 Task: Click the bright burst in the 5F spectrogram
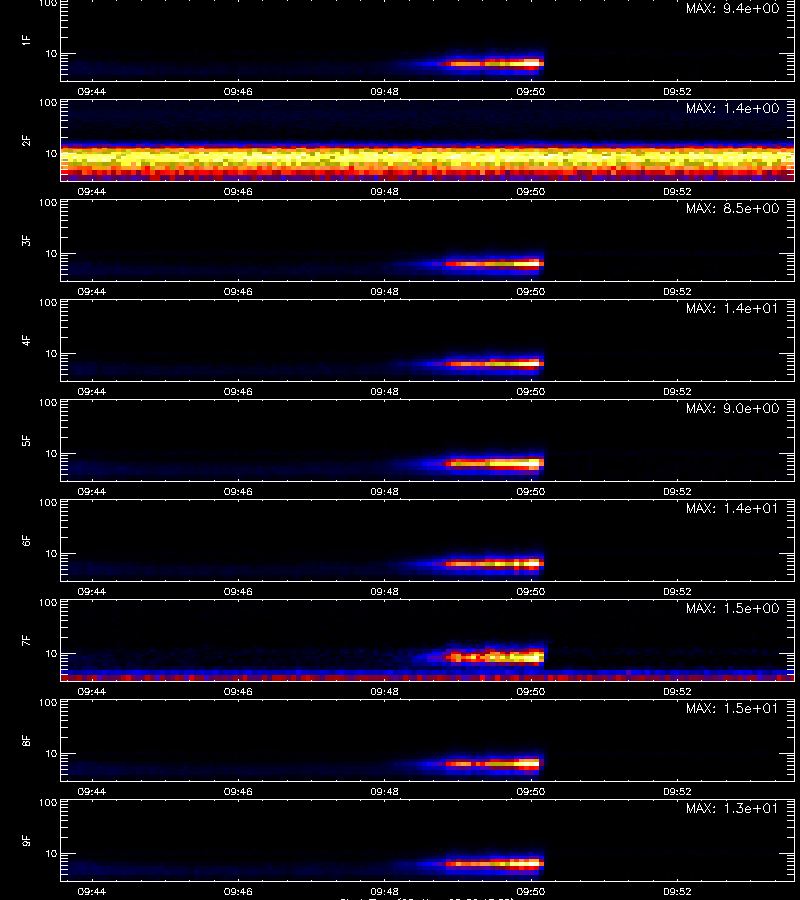pyautogui.click(x=495, y=463)
